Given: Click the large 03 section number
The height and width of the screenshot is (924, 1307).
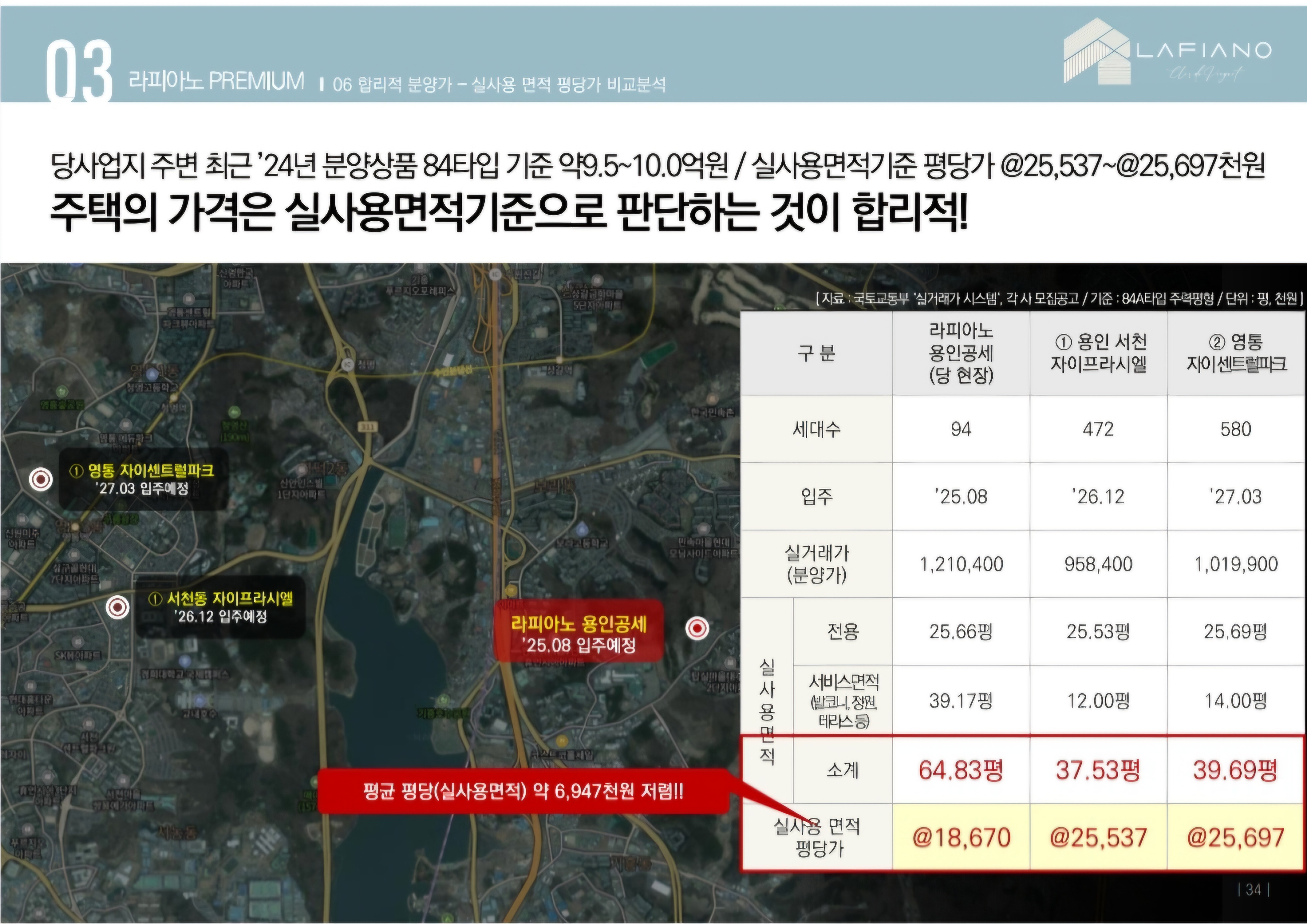Looking at the screenshot, I should coord(79,71).
